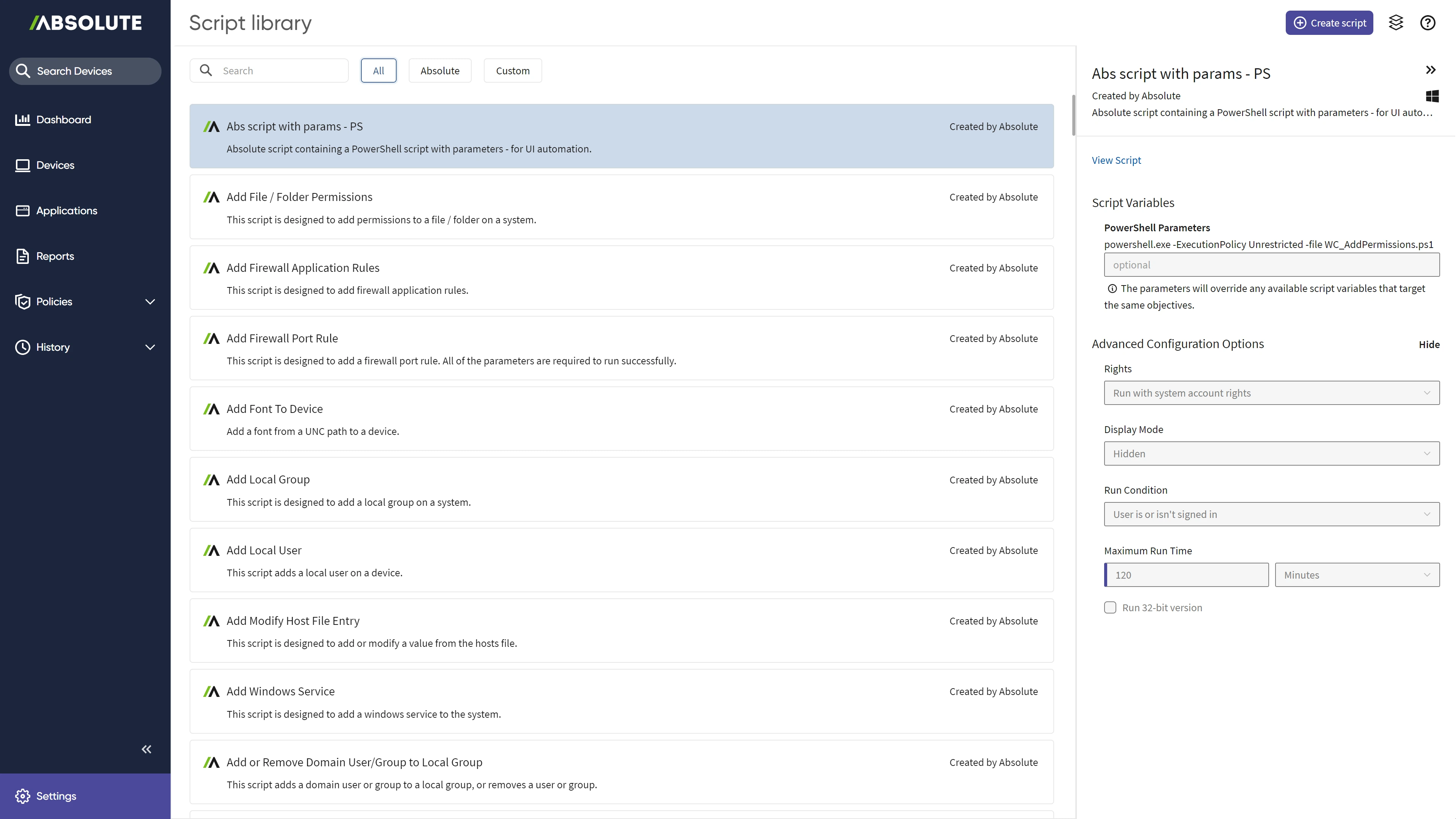Select the Add File / Folder Permissions script
The width and height of the screenshot is (1456, 819).
[622, 207]
